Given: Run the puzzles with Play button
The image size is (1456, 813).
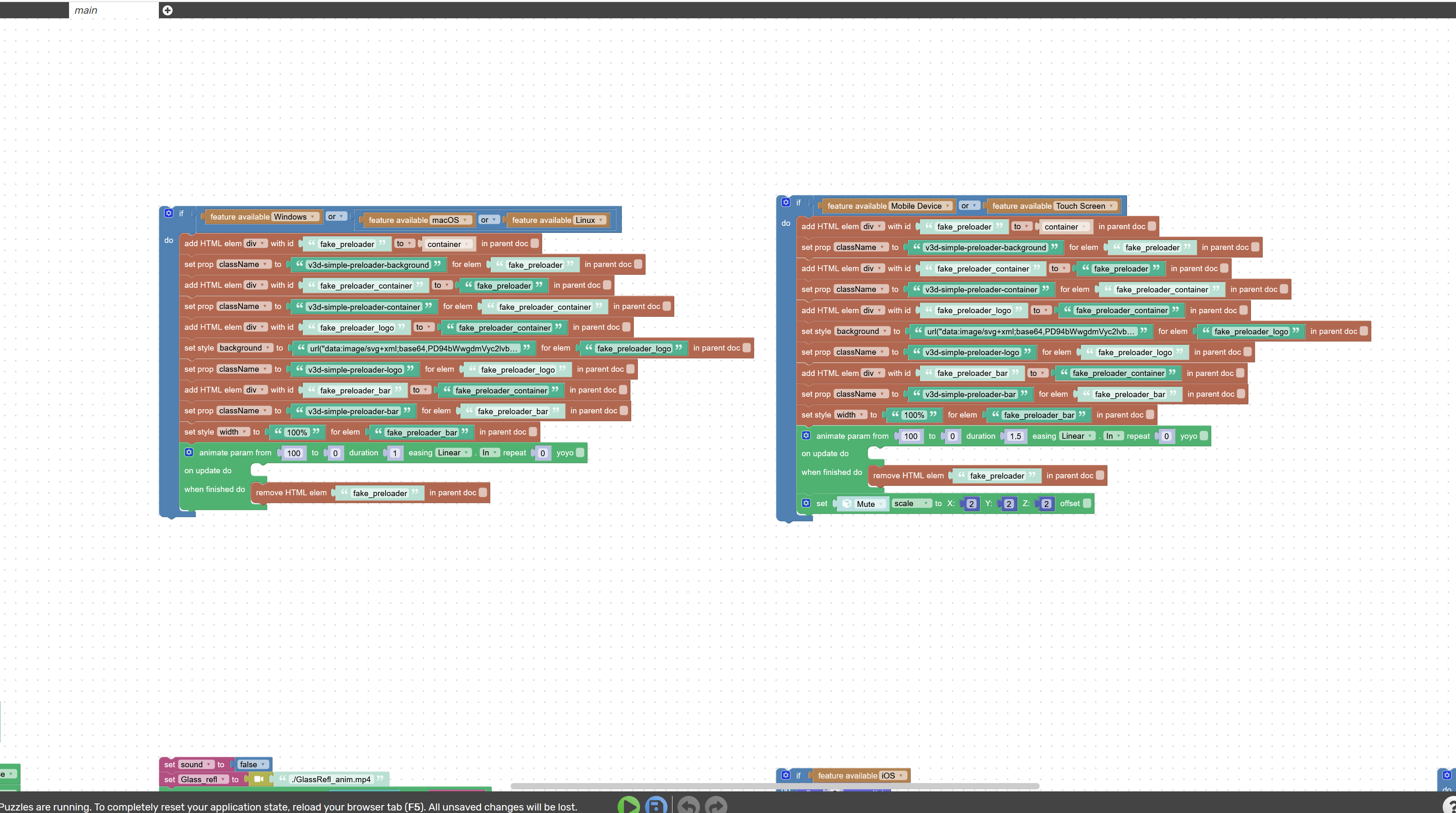Looking at the screenshot, I should click(628, 805).
